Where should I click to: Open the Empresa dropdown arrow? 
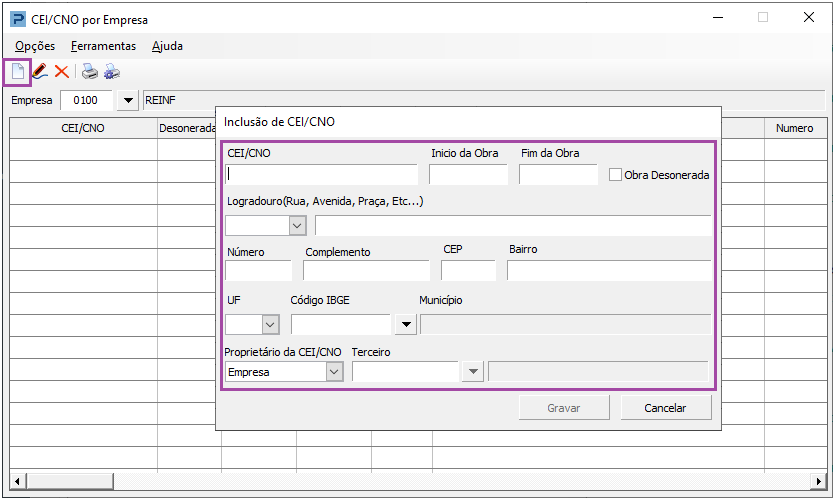click(128, 101)
